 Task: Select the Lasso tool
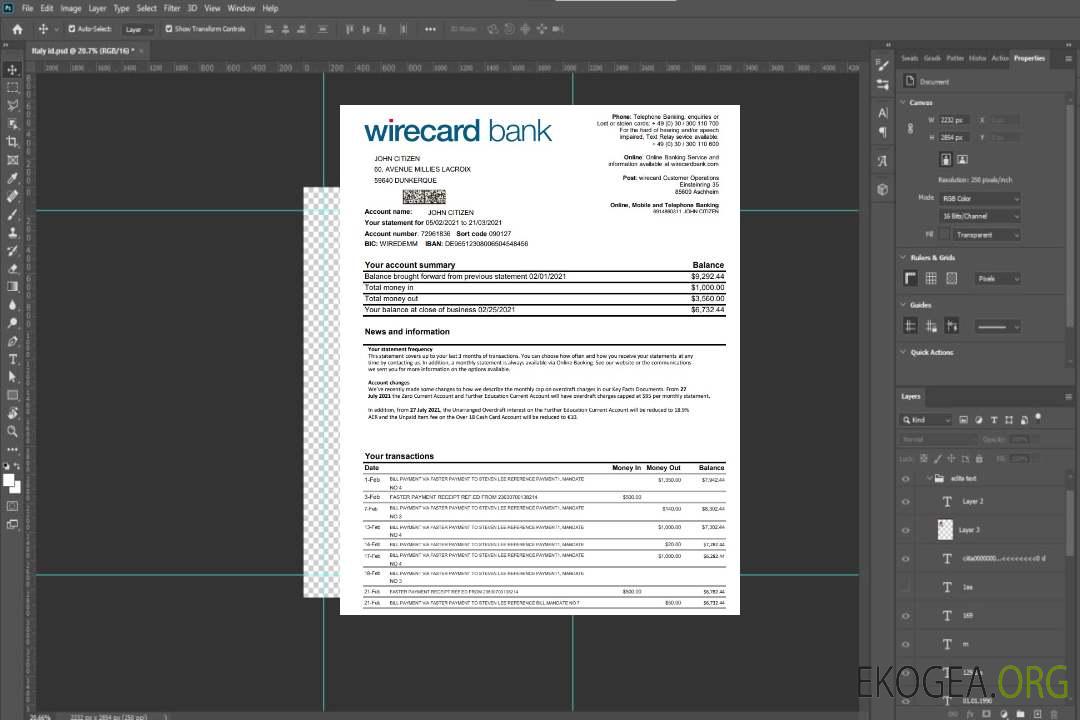click(12, 105)
